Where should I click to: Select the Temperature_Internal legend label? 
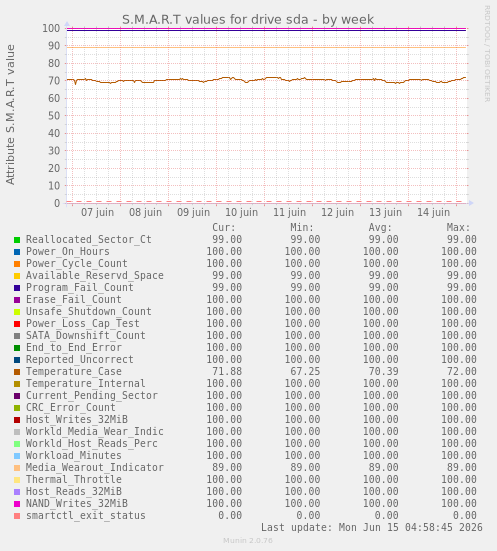85,383
